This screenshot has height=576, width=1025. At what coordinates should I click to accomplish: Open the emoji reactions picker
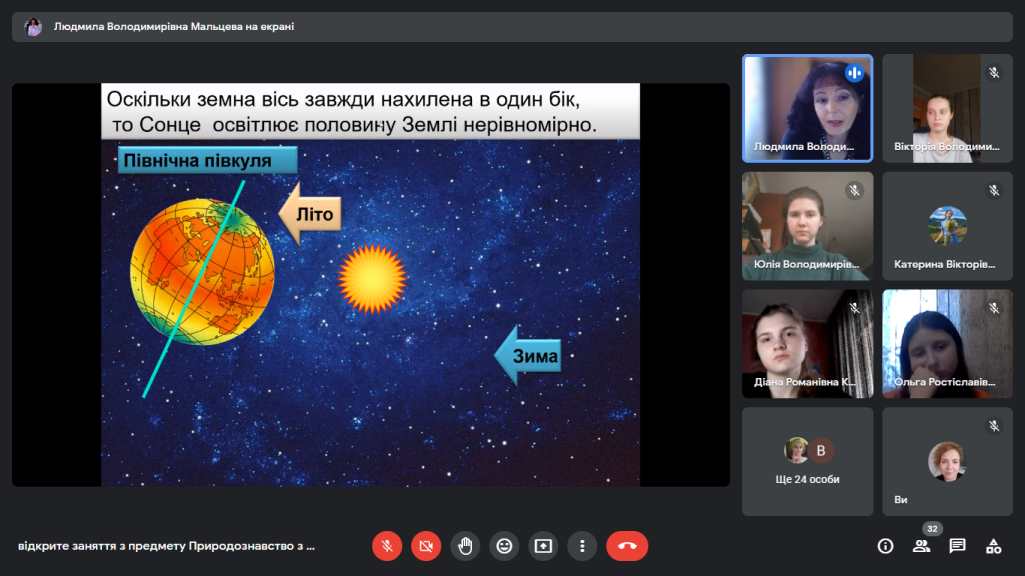coord(504,546)
